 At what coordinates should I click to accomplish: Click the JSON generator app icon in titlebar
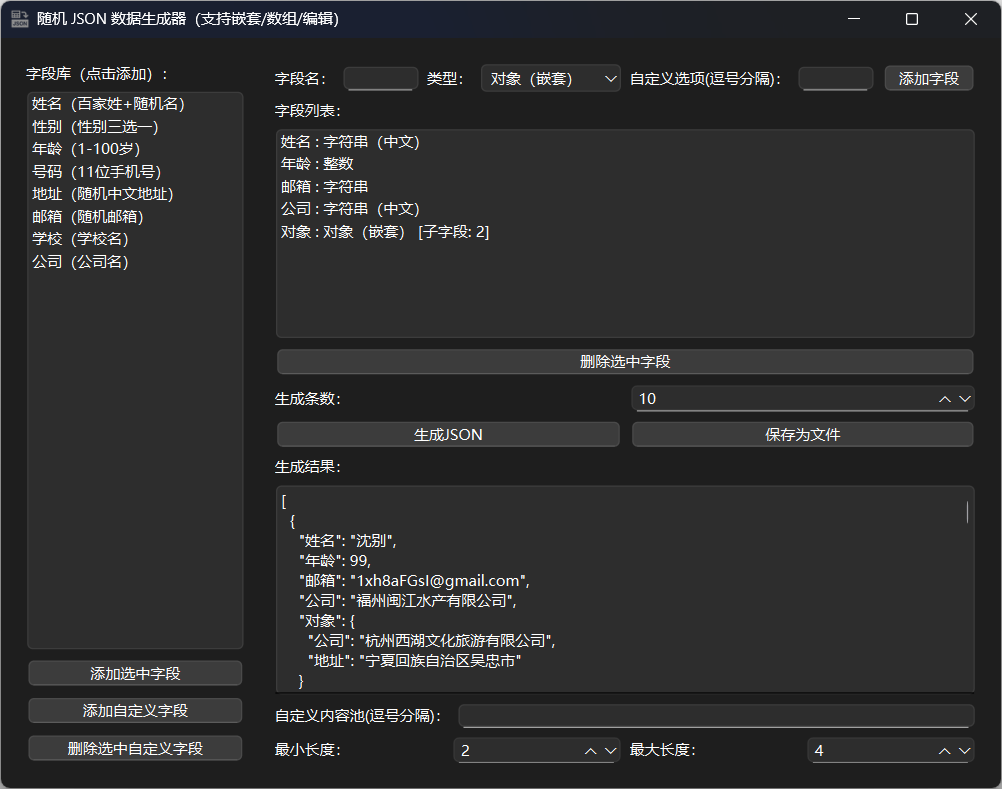(19, 19)
